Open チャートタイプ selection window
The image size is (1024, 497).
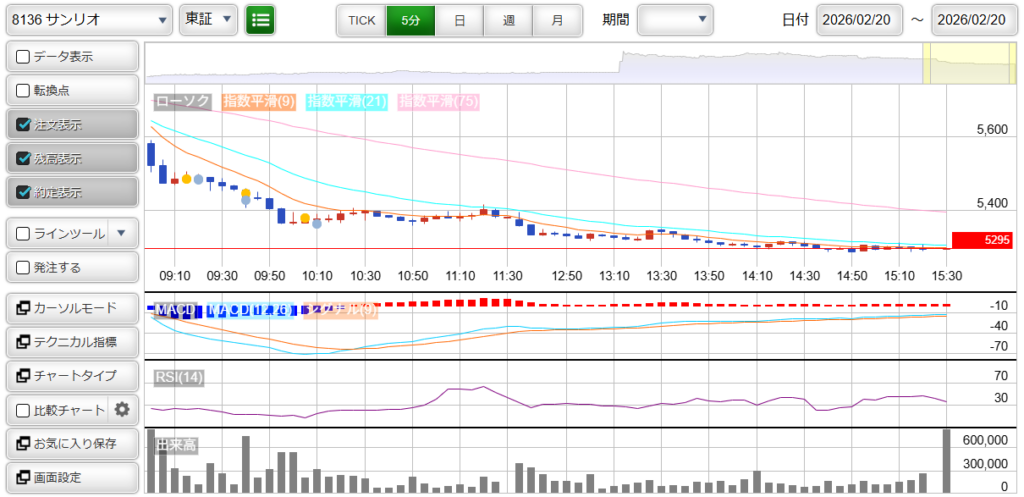(71, 375)
